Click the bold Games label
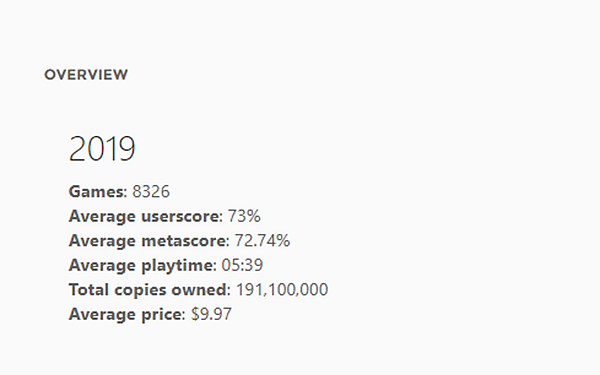Viewport: 600px width, 375px height. point(96,191)
